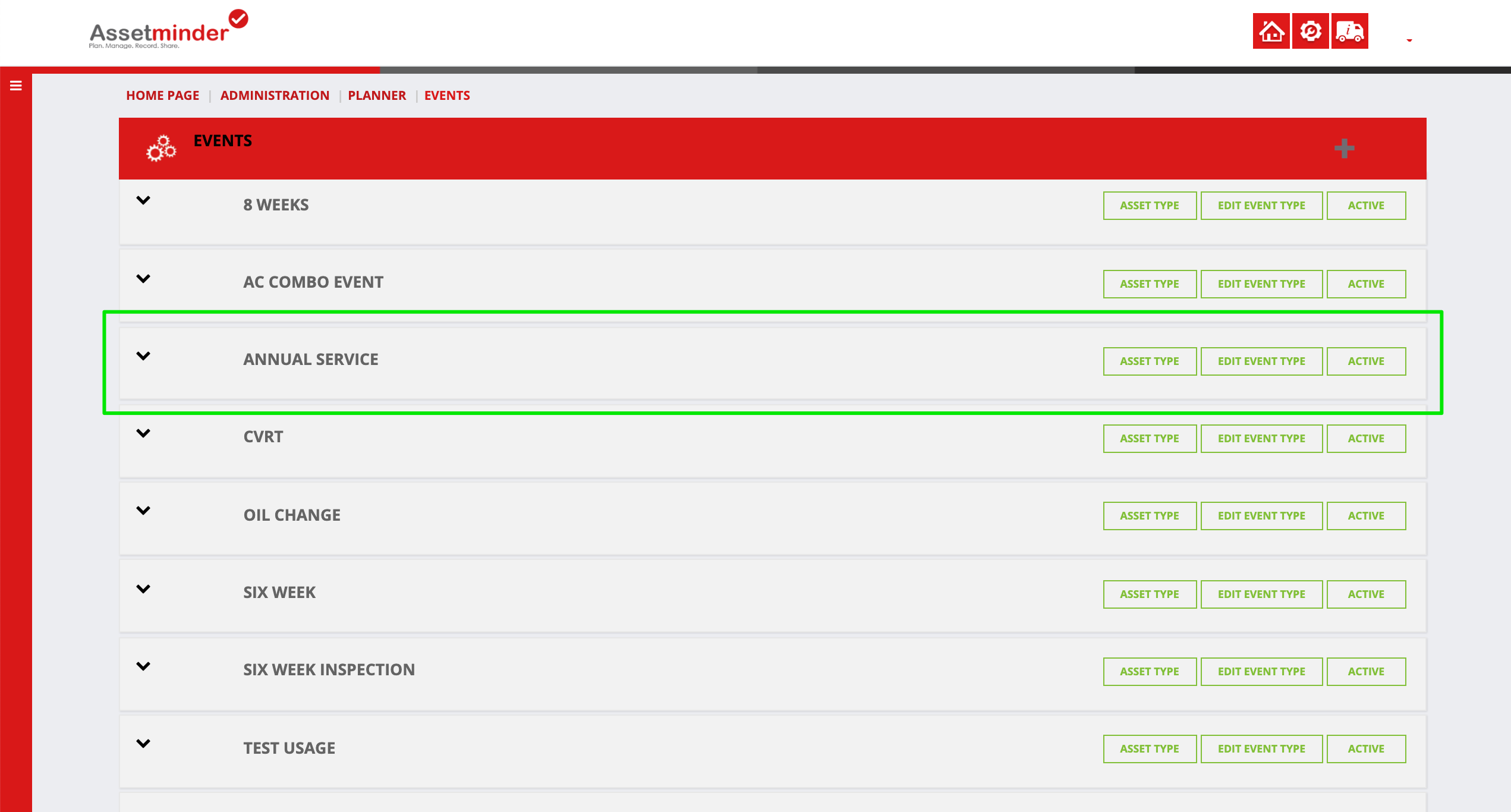Screen dimensions: 1511x812
Task: Select the TEST USAGE event name
Action: point(289,748)
